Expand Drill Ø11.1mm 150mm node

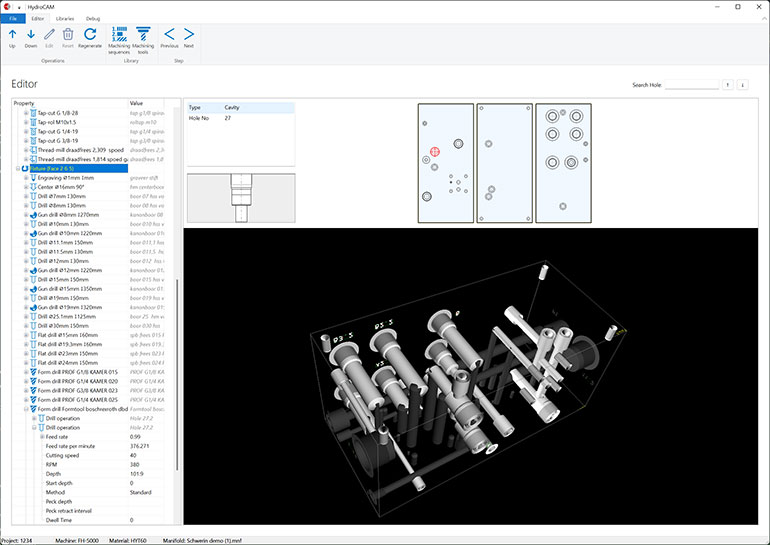click(26, 243)
